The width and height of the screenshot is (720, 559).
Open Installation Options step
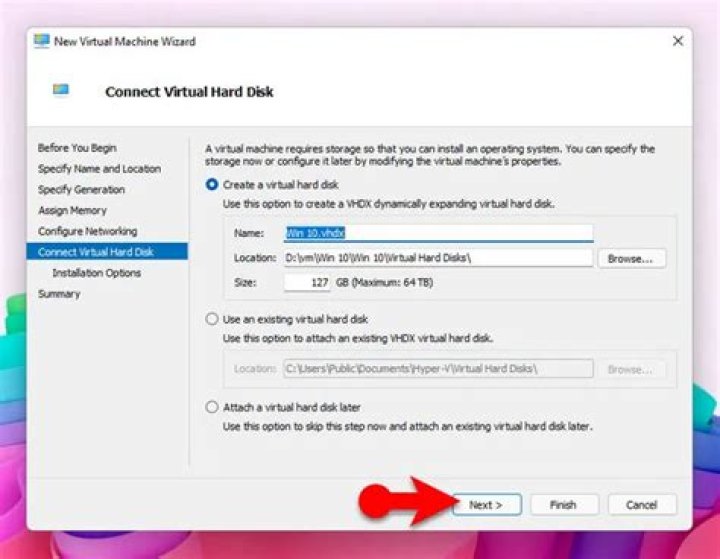pyautogui.click(x=96, y=273)
